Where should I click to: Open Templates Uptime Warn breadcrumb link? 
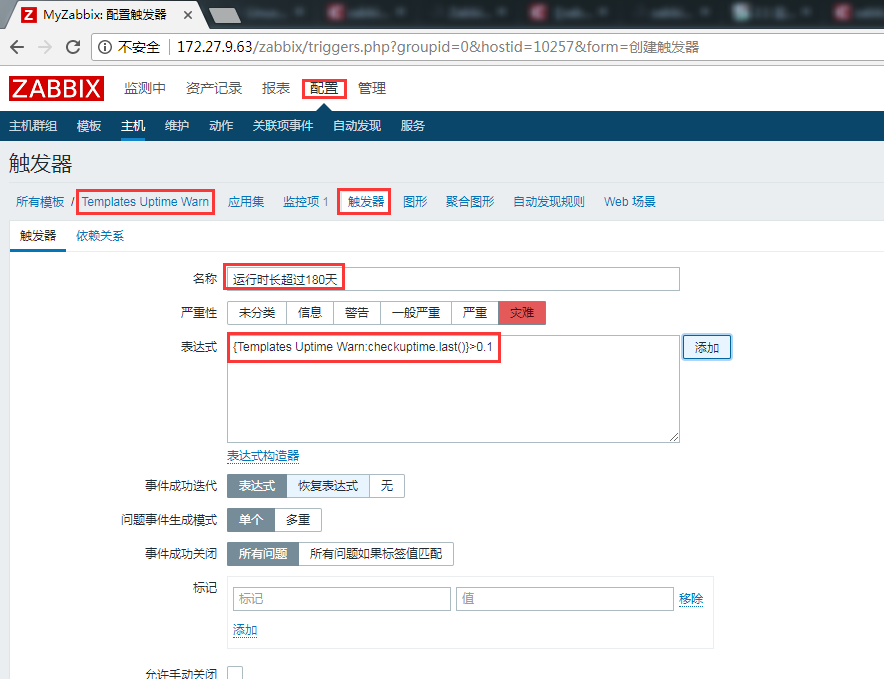[144, 201]
